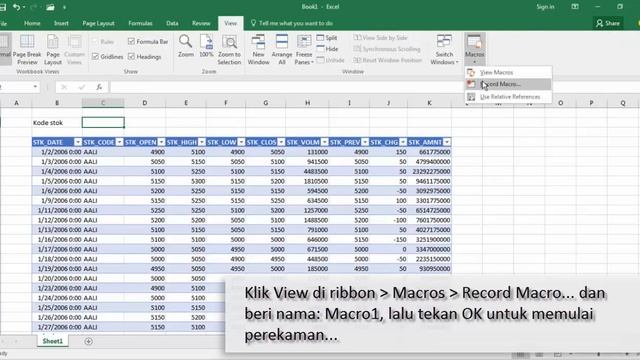Select column D header
Screen dimensions: 640x360
[x=144, y=103]
